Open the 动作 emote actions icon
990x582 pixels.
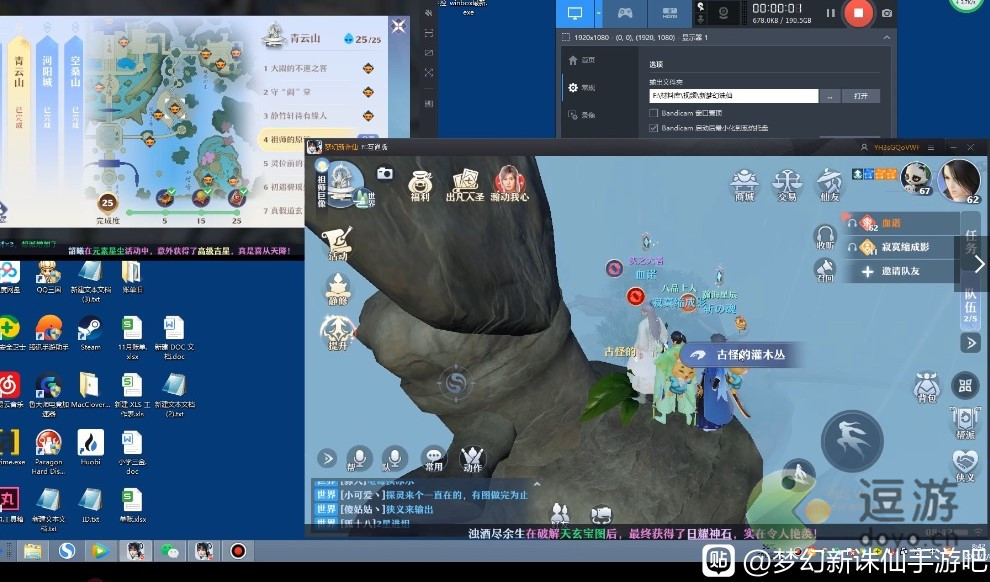472,459
